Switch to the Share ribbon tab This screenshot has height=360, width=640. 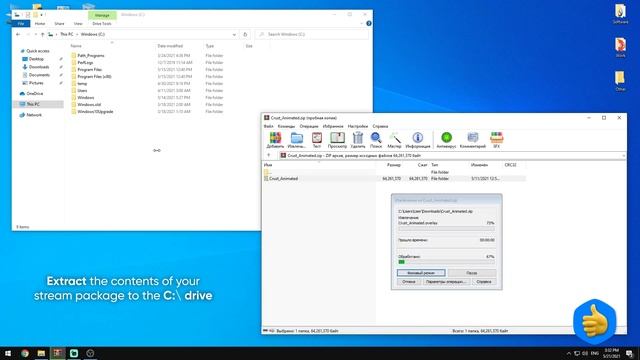click(x=59, y=24)
